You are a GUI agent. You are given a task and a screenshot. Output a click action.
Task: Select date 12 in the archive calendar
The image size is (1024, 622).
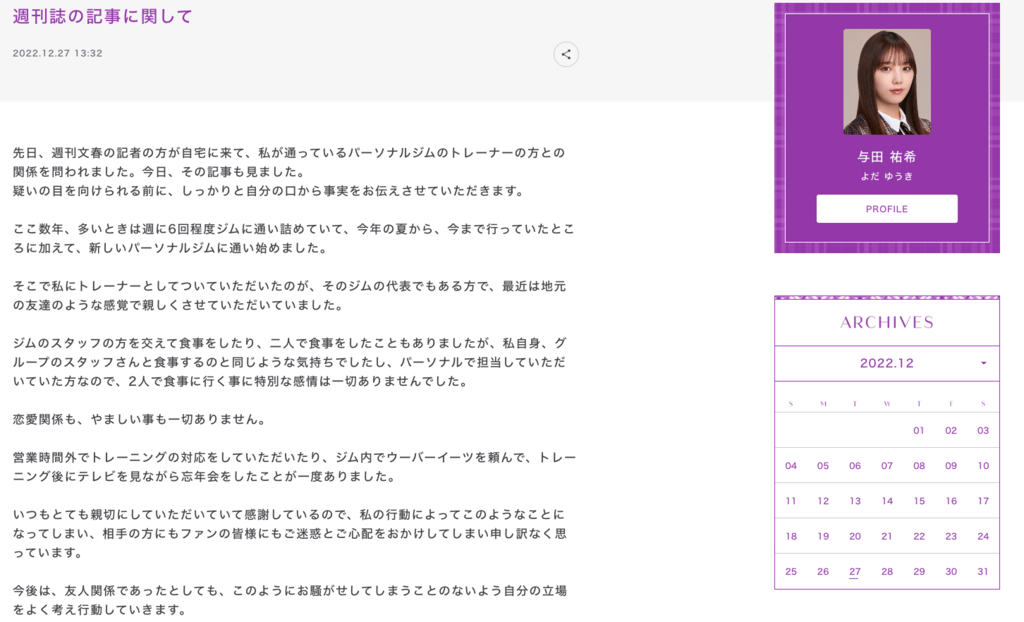823,501
